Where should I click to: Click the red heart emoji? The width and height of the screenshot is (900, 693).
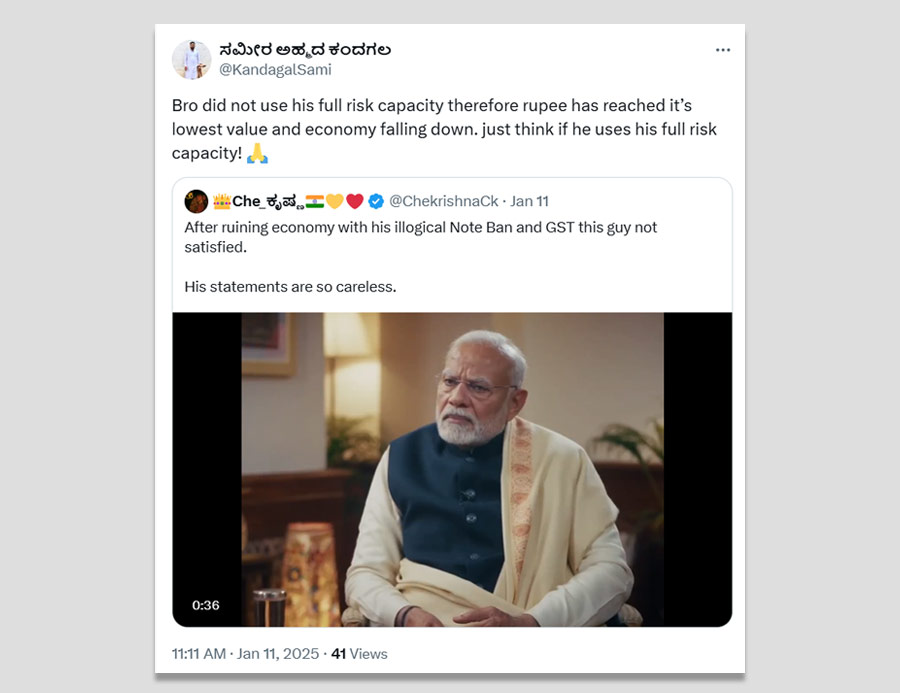(x=355, y=201)
